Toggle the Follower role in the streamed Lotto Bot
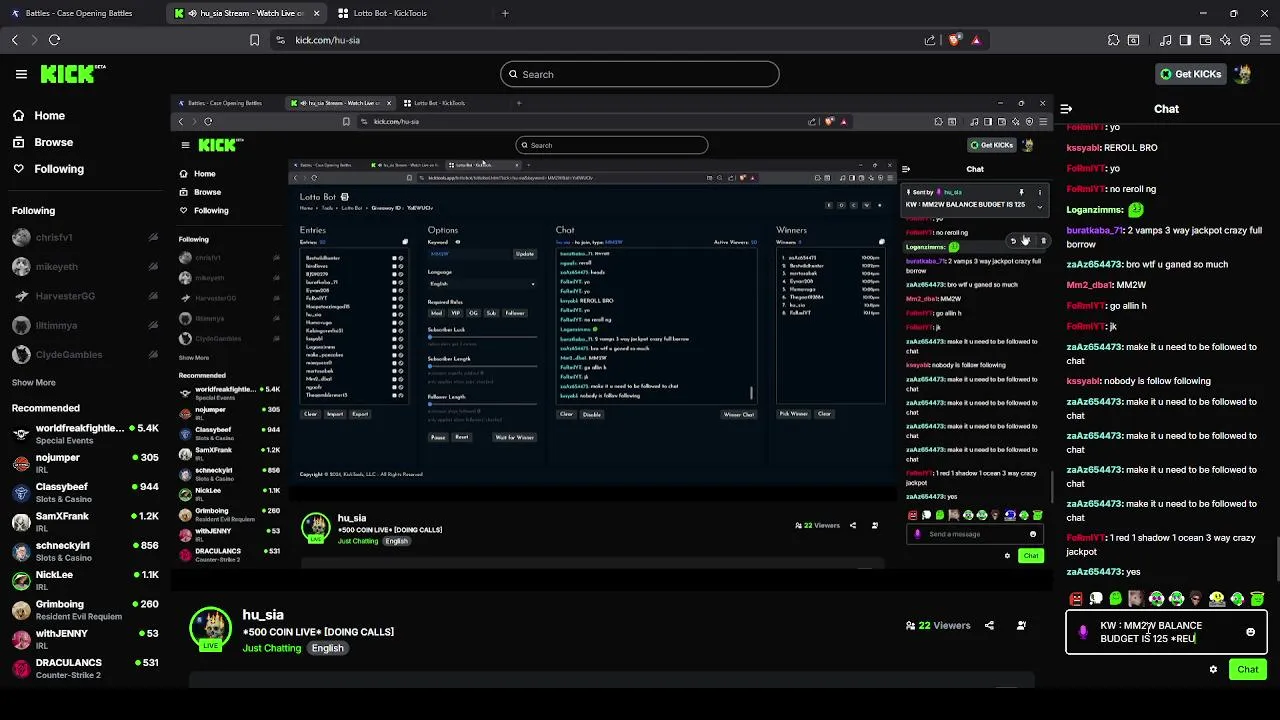1280x720 pixels. click(x=515, y=313)
